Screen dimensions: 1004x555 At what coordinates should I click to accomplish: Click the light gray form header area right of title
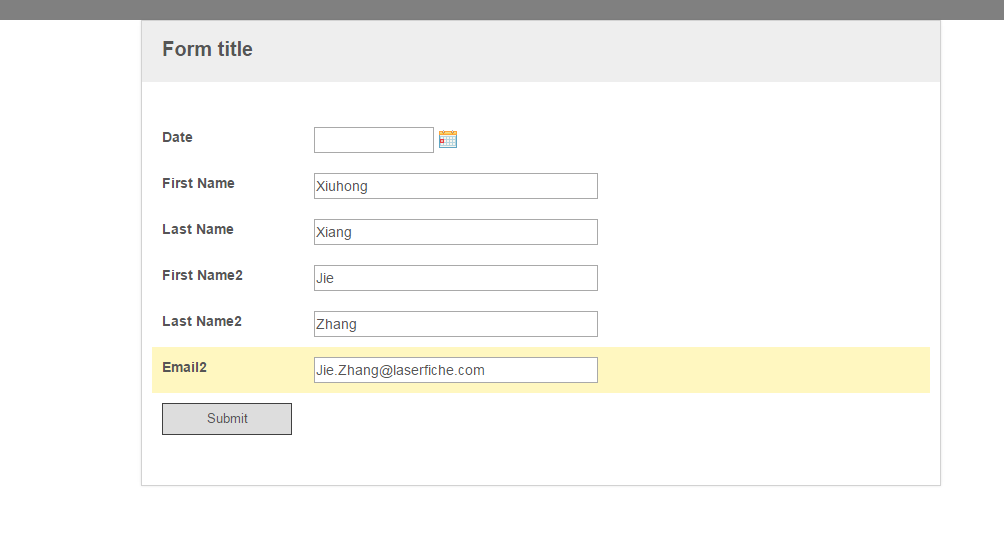click(x=595, y=51)
